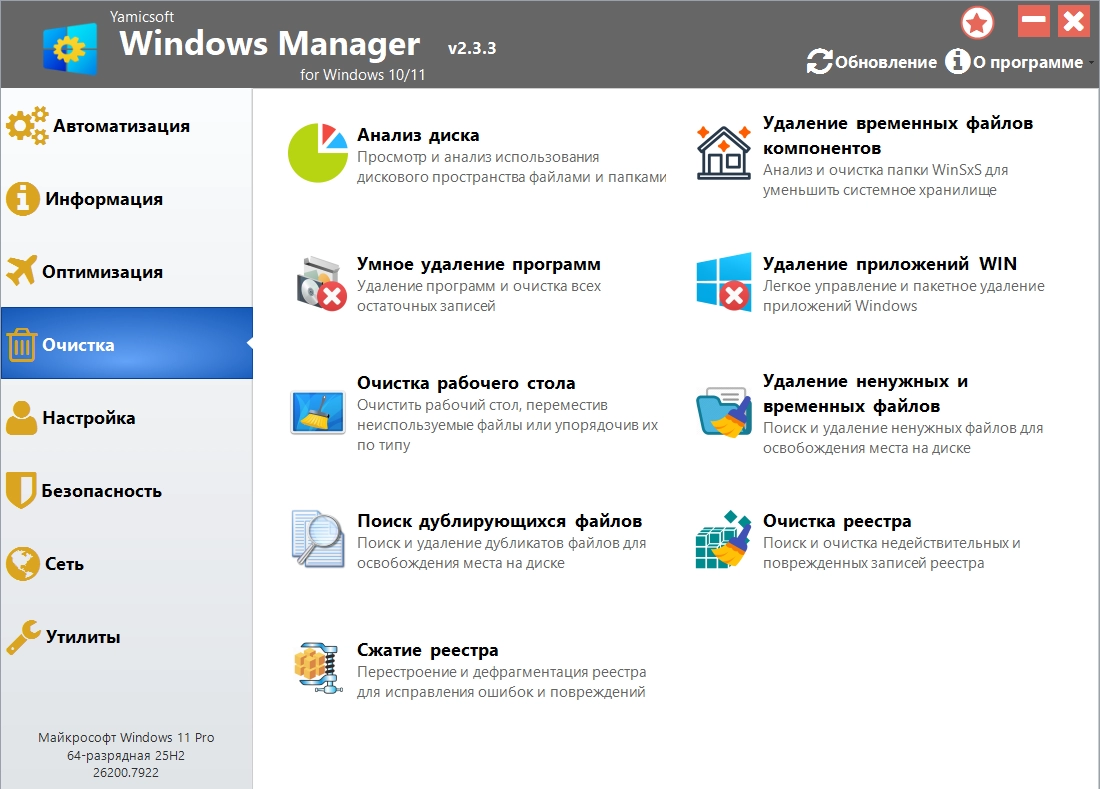Click the Майкрософт Windows 11 Pro text
Viewport: 1100px width, 789px height.
tap(126, 737)
